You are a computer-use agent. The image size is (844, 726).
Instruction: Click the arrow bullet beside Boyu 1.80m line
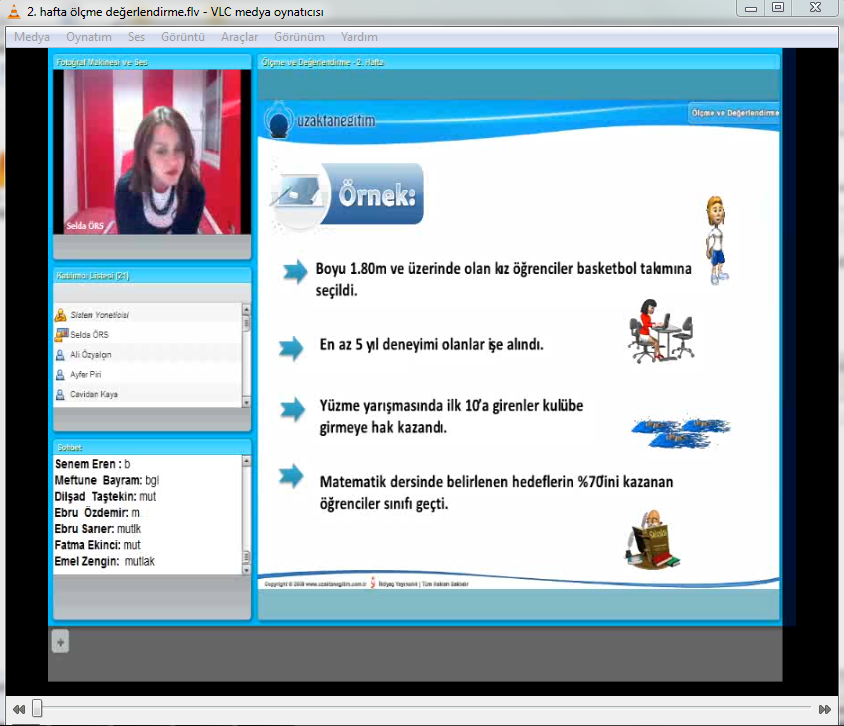(x=295, y=271)
